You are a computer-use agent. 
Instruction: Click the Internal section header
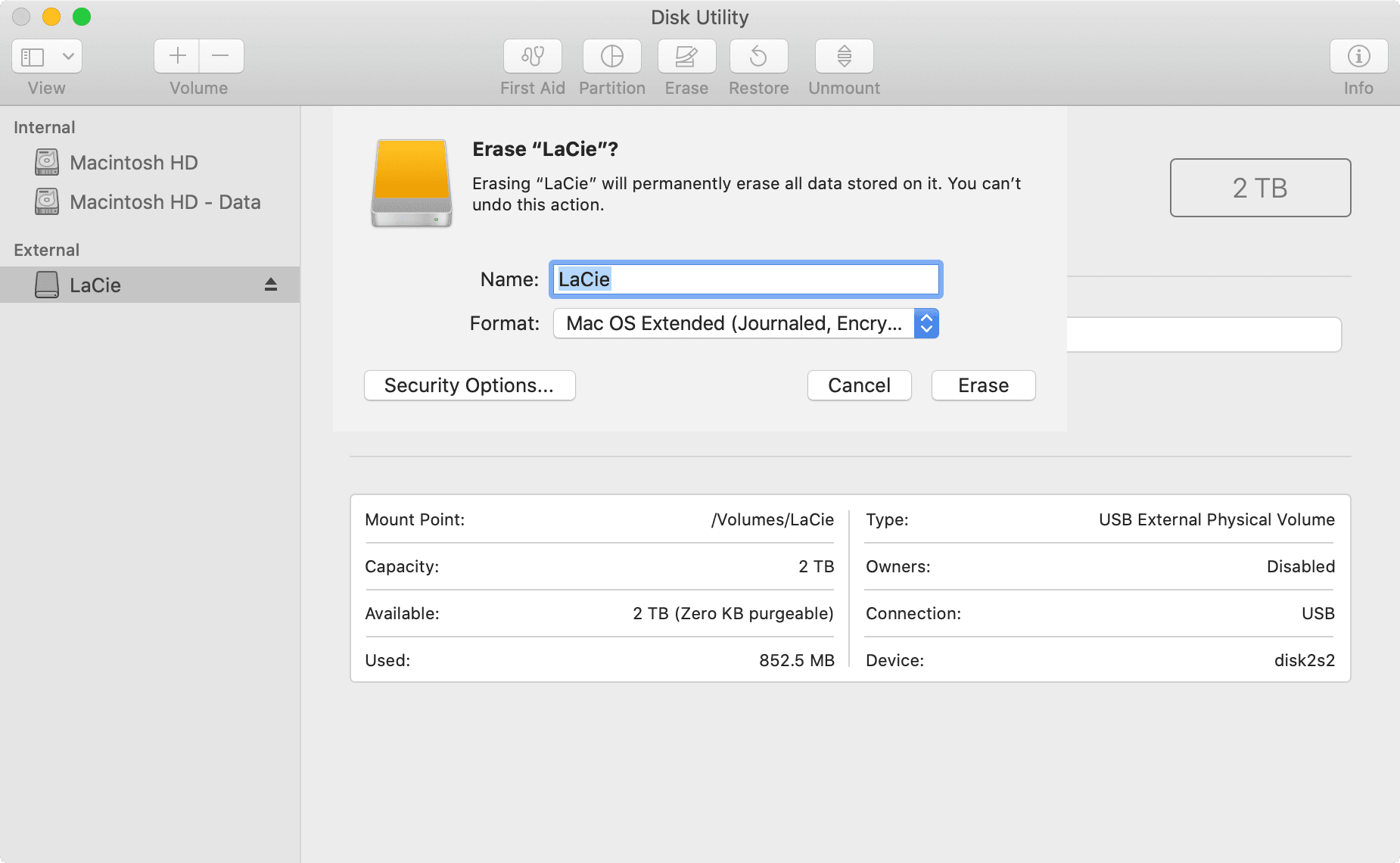pyautogui.click(x=45, y=127)
